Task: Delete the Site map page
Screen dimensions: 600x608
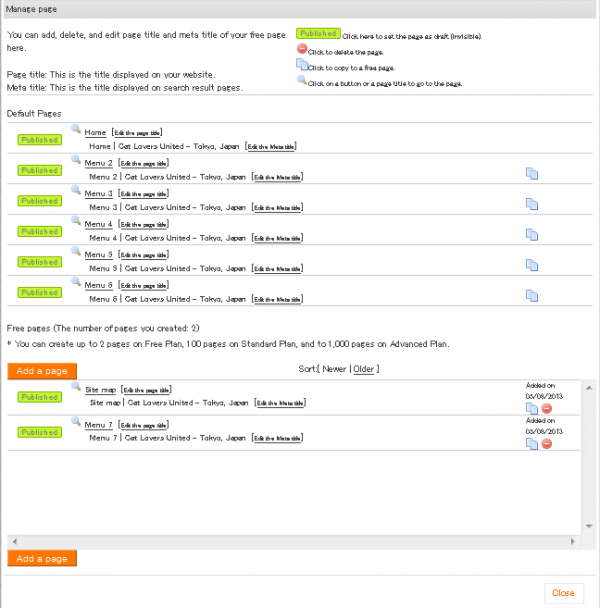Action: tap(546, 408)
